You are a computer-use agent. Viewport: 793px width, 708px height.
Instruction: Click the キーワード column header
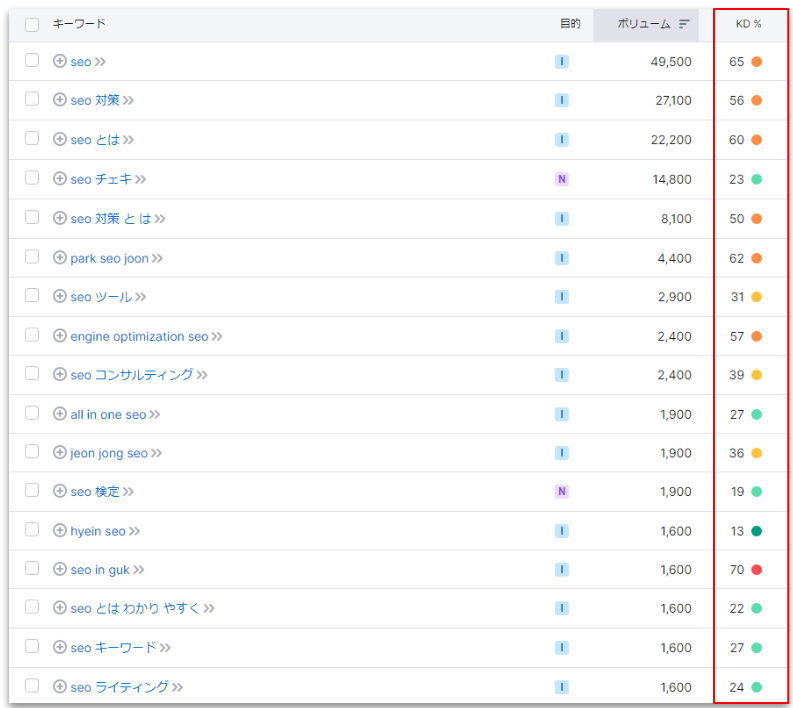click(x=79, y=24)
